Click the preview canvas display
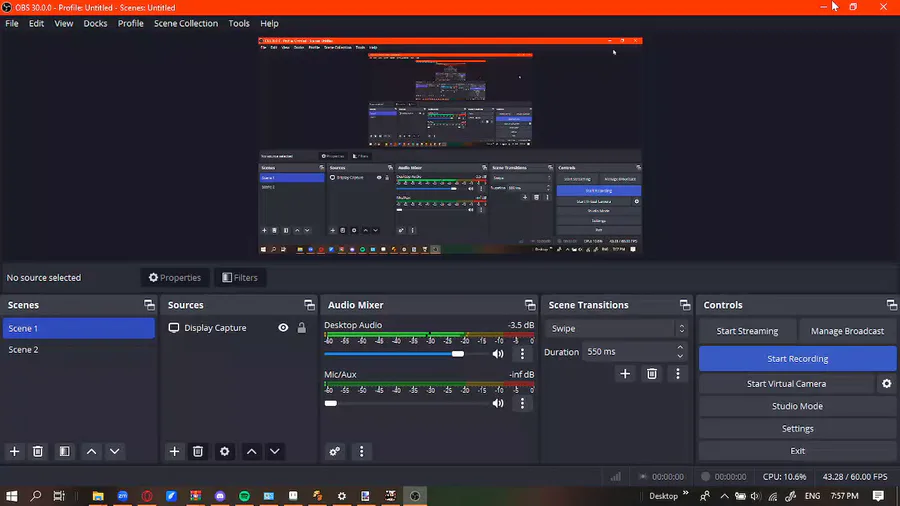The image size is (900, 506). [x=450, y=146]
